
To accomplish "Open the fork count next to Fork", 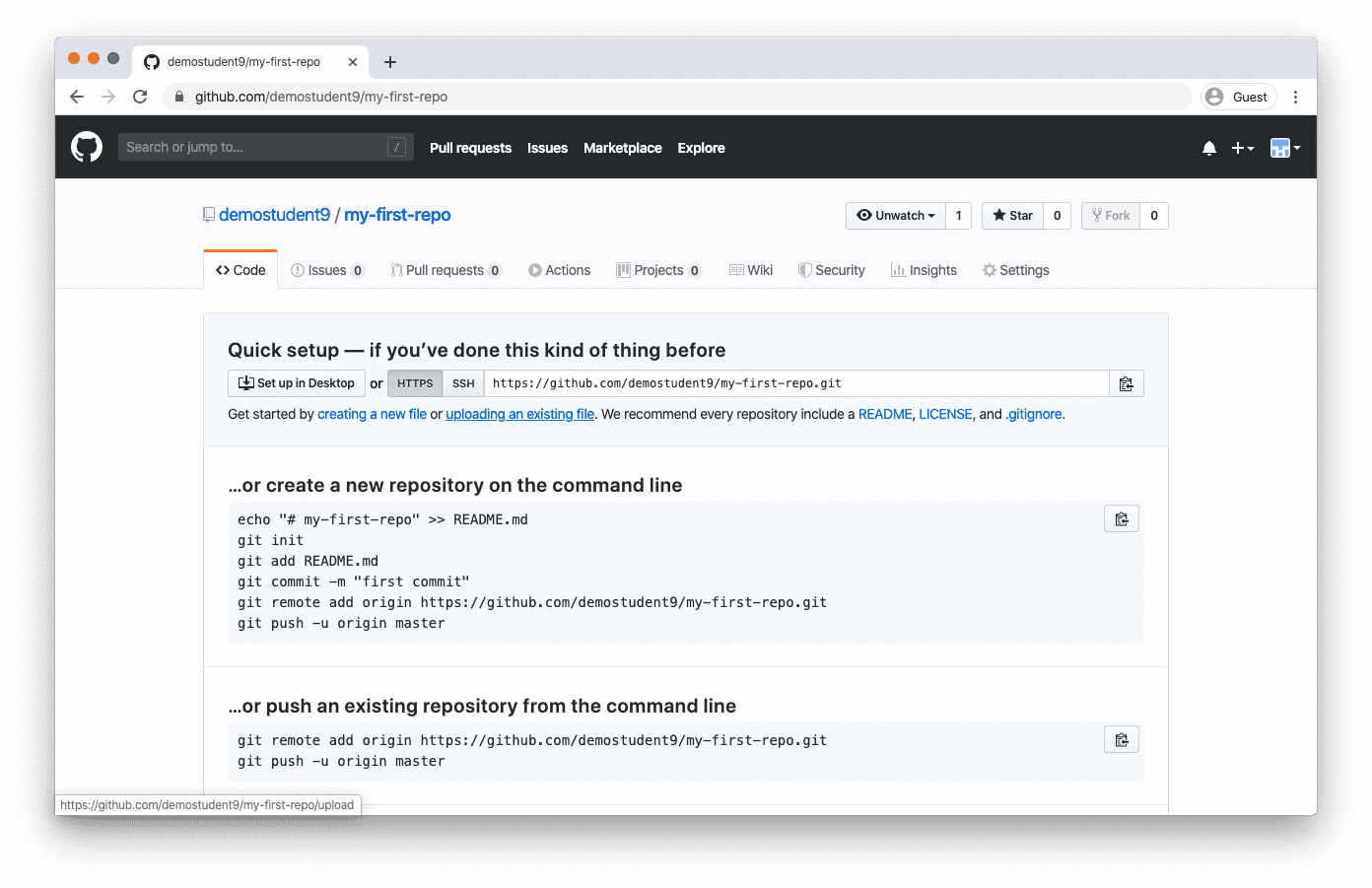I will tap(1154, 216).
